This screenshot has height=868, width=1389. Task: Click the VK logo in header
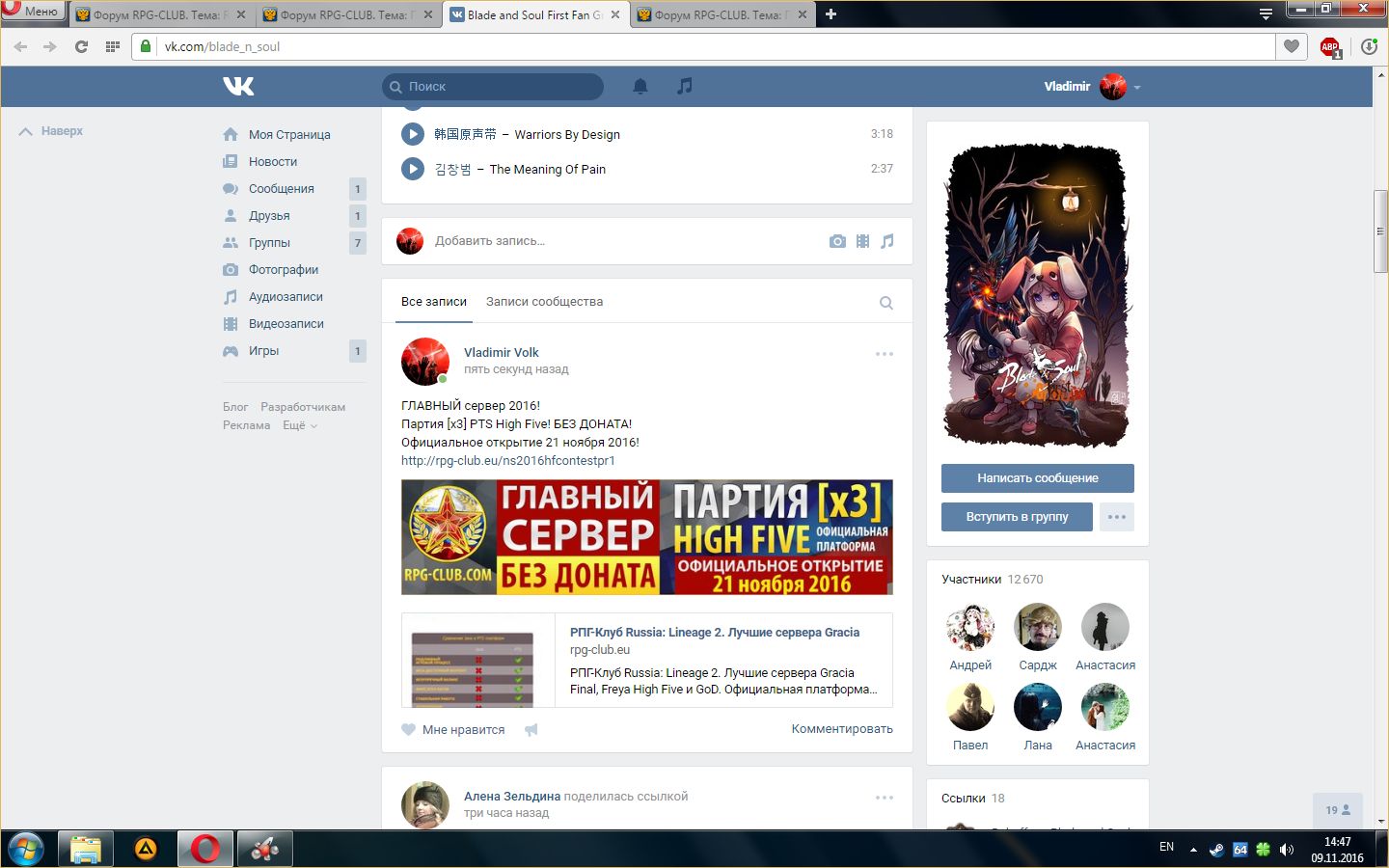pos(238,86)
